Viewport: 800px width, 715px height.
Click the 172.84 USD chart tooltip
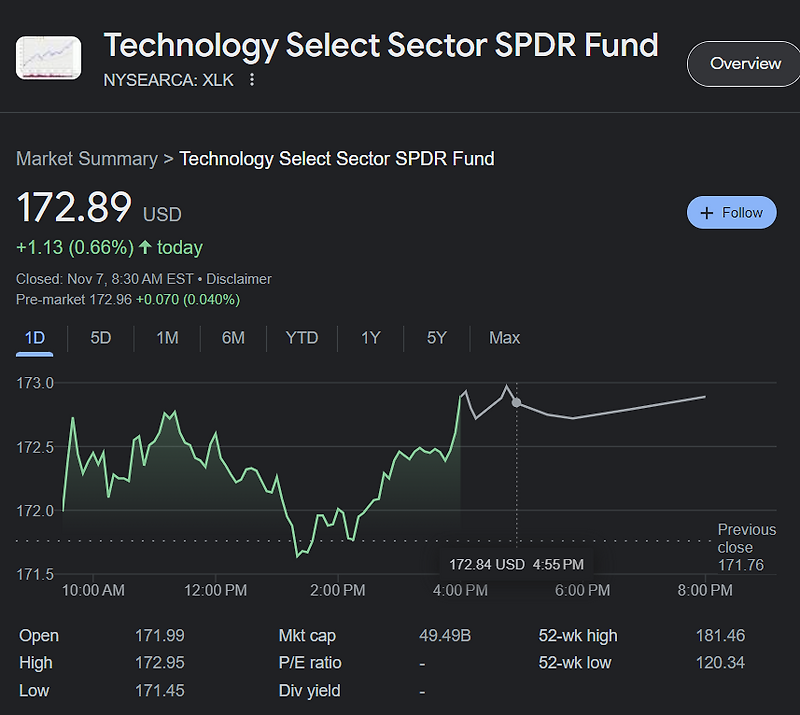(x=516, y=564)
